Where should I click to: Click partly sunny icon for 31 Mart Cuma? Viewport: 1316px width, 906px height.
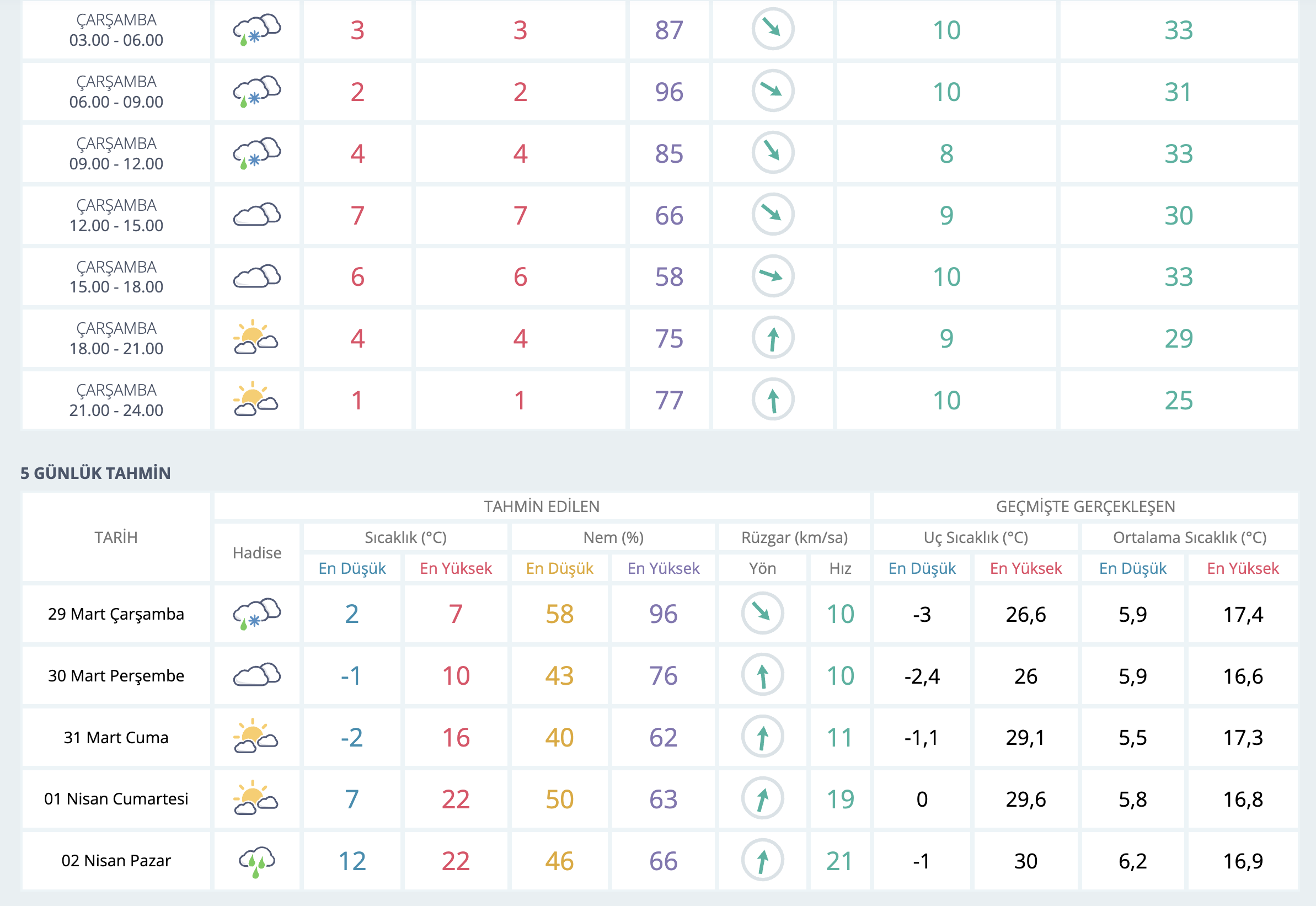click(x=256, y=737)
